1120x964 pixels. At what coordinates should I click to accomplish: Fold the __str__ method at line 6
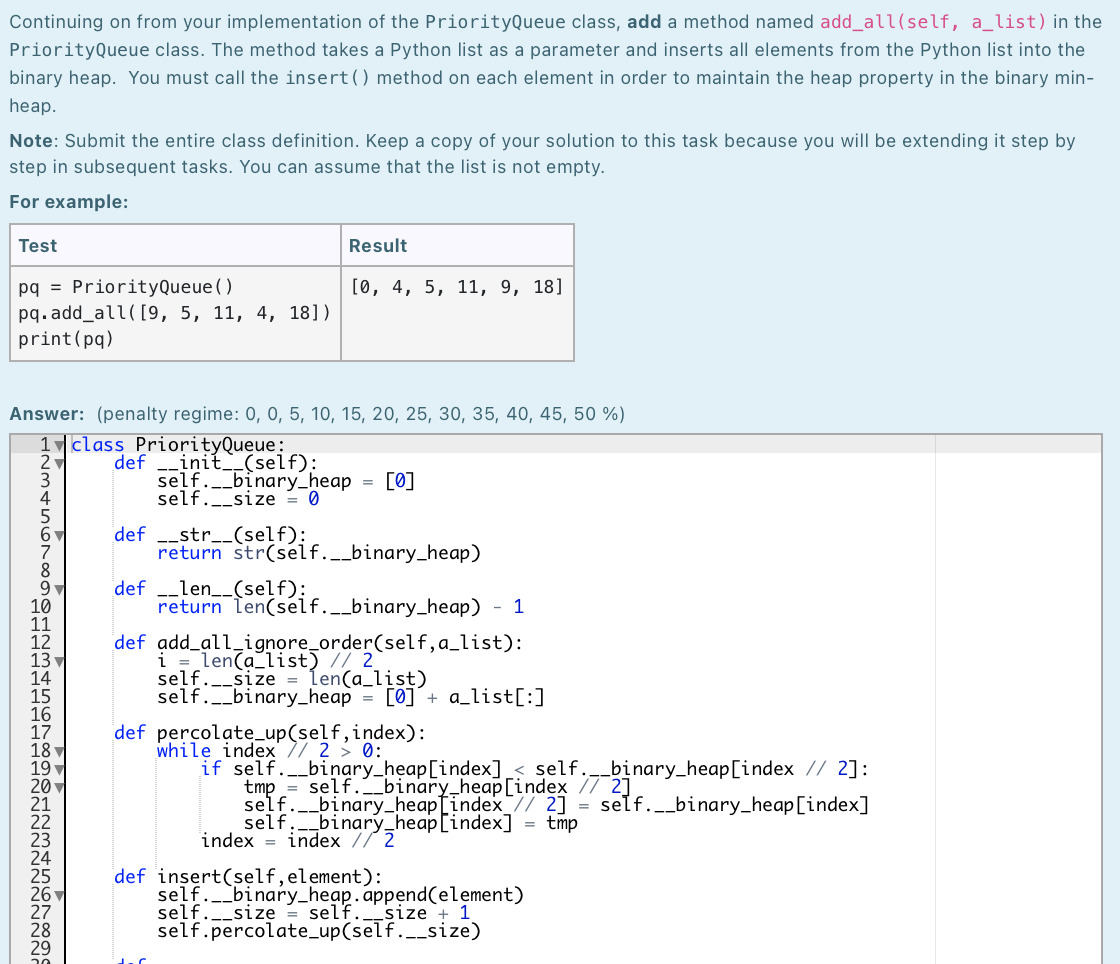point(59,536)
